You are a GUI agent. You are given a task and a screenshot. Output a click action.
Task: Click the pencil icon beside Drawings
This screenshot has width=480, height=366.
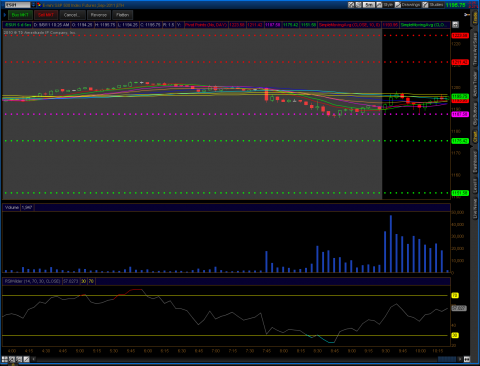point(398,5)
